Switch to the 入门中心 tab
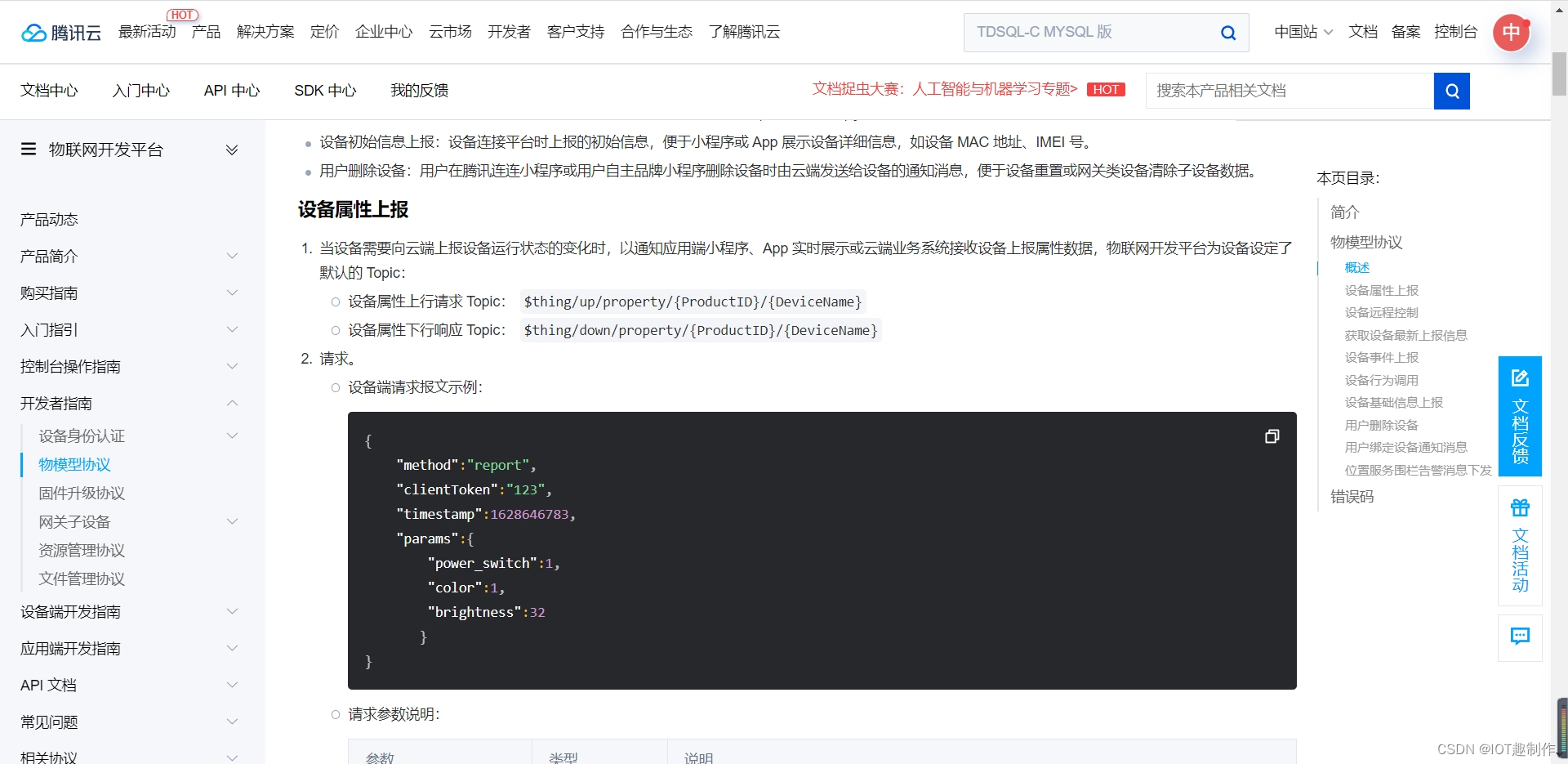1568x764 pixels. click(141, 91)
